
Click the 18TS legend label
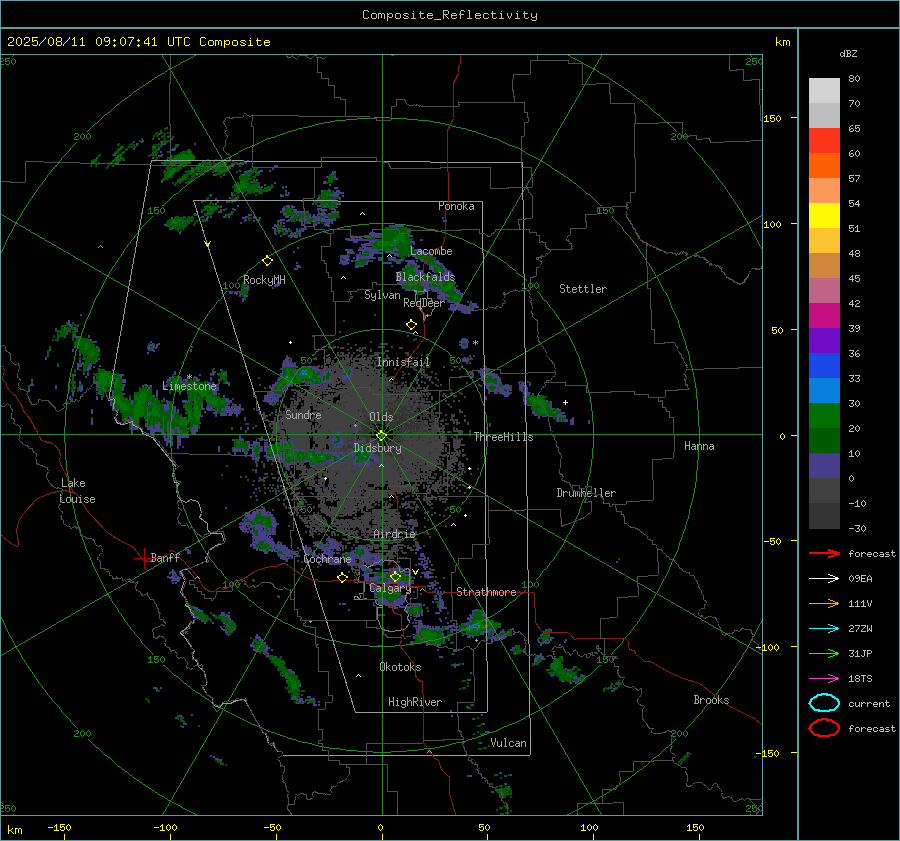point(860,679)
